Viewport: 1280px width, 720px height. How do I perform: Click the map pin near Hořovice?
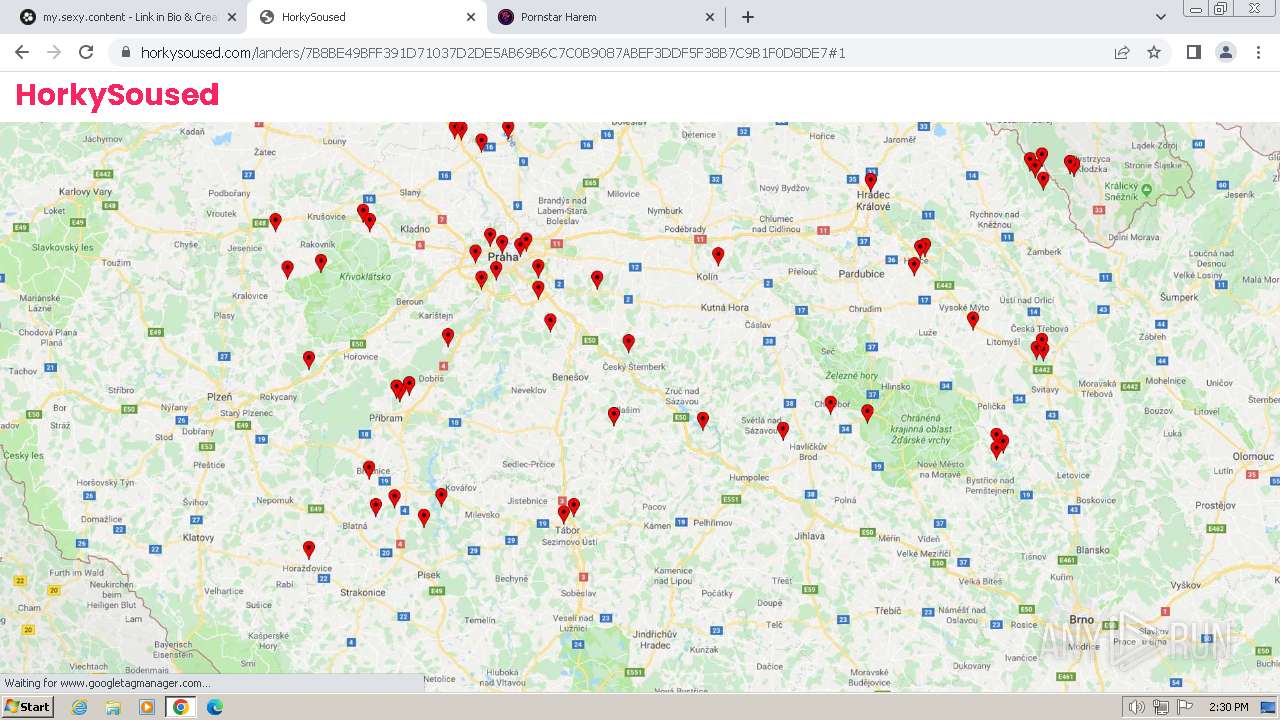tap(309, 361)
